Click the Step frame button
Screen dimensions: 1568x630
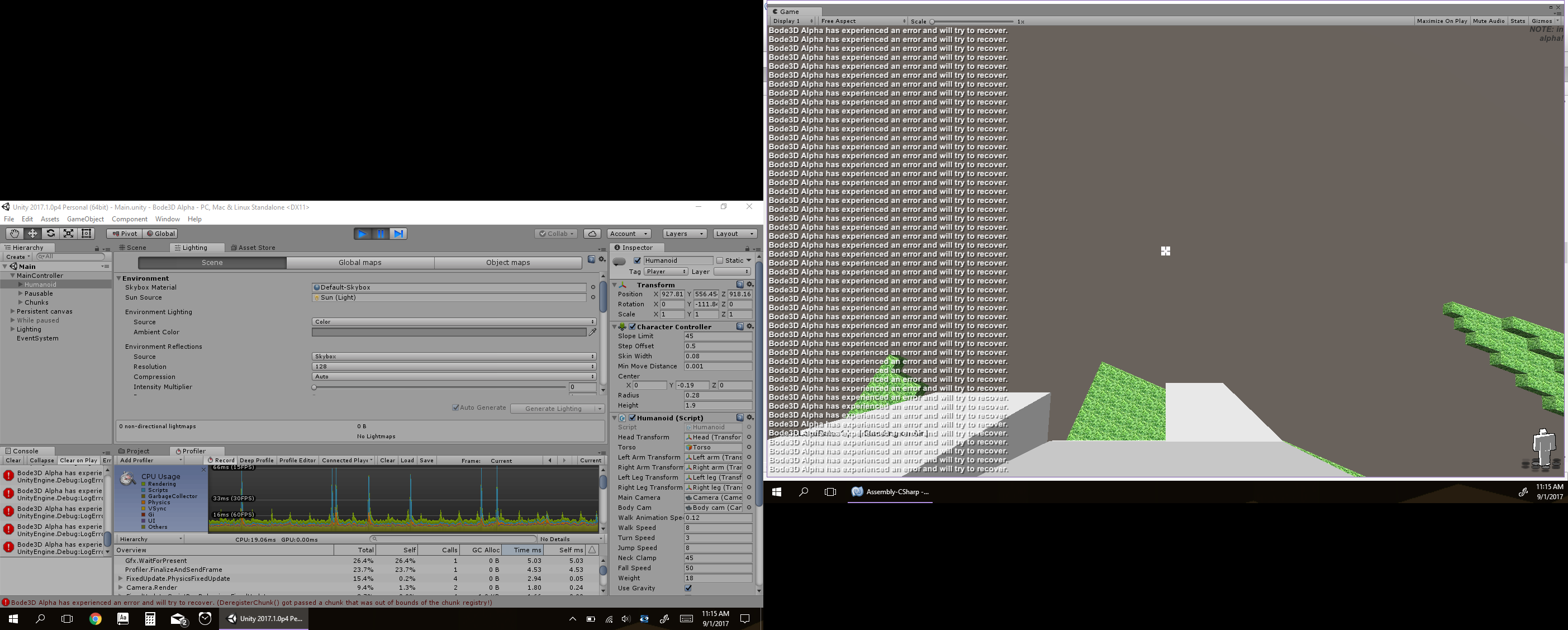[398, 234]
